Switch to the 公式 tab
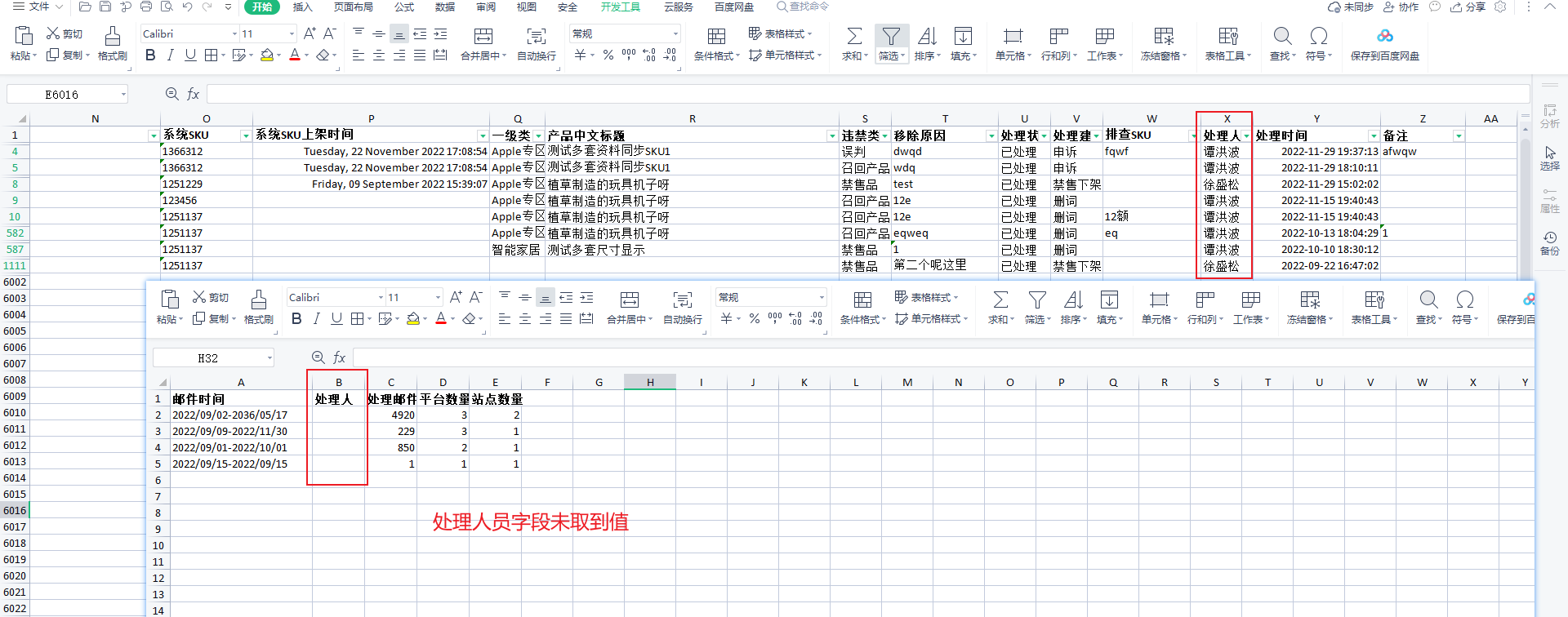This screenshot has width=1568, height=617. pos(404,7)
